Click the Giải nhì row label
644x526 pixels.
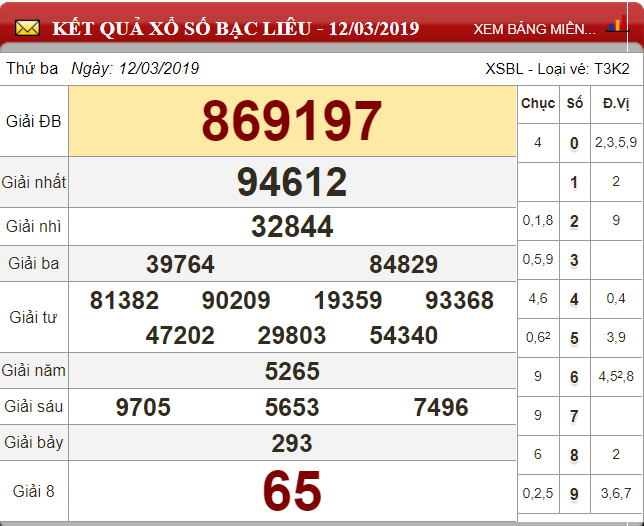coord(34,226)
